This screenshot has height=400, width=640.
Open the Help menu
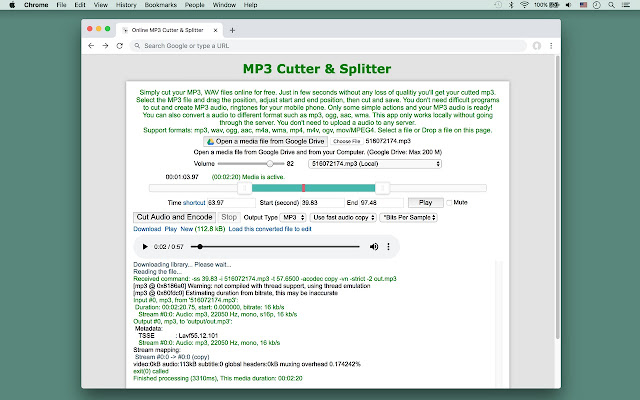(x=250, y=5)
